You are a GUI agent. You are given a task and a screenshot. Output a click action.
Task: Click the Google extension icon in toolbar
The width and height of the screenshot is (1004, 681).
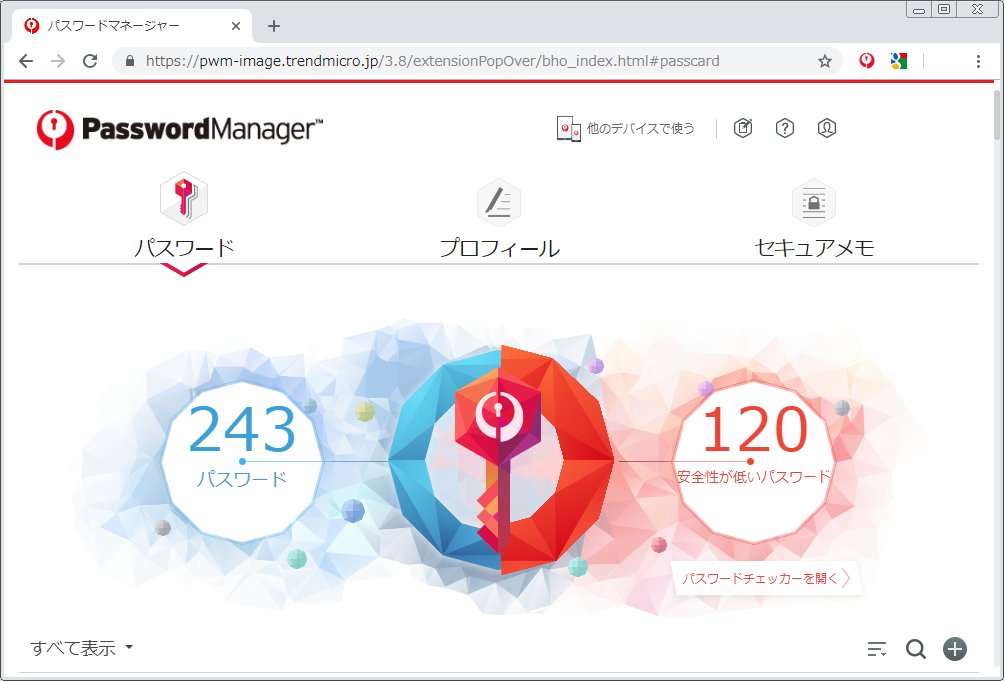pyautogui.click(x=899, y=61)
